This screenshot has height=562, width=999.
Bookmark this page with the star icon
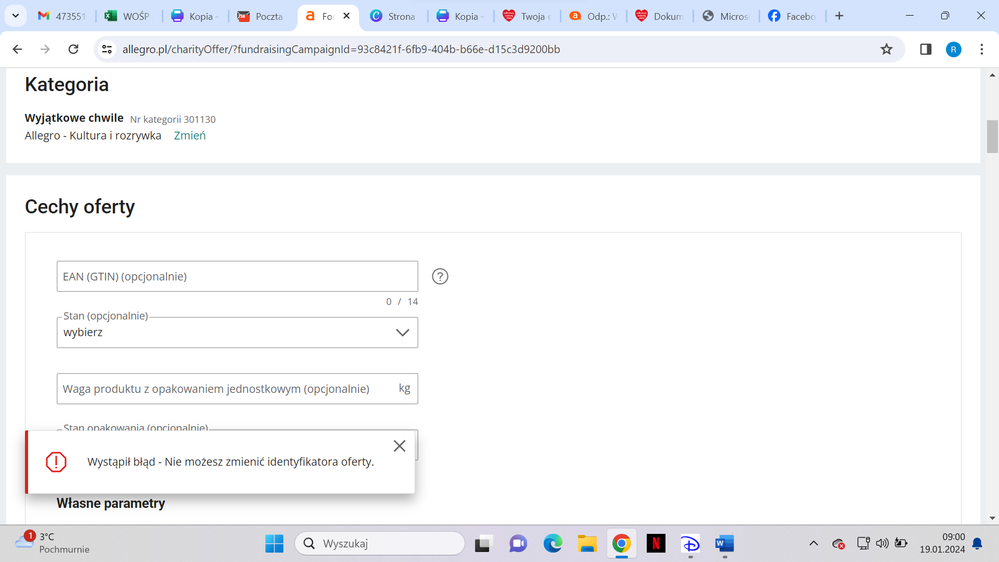(x=886, y=49)
